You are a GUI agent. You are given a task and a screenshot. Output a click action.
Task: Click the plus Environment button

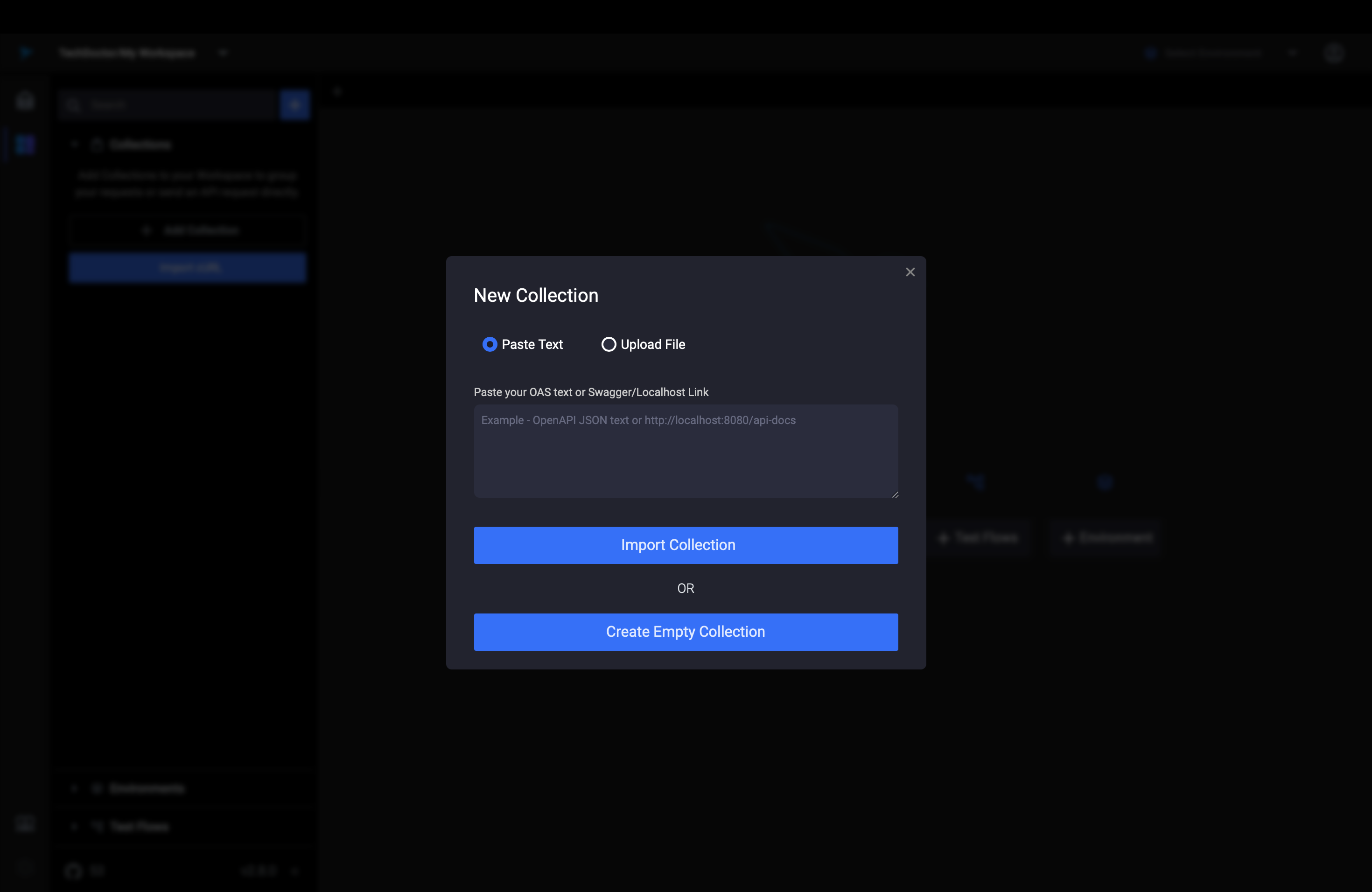1108,537
